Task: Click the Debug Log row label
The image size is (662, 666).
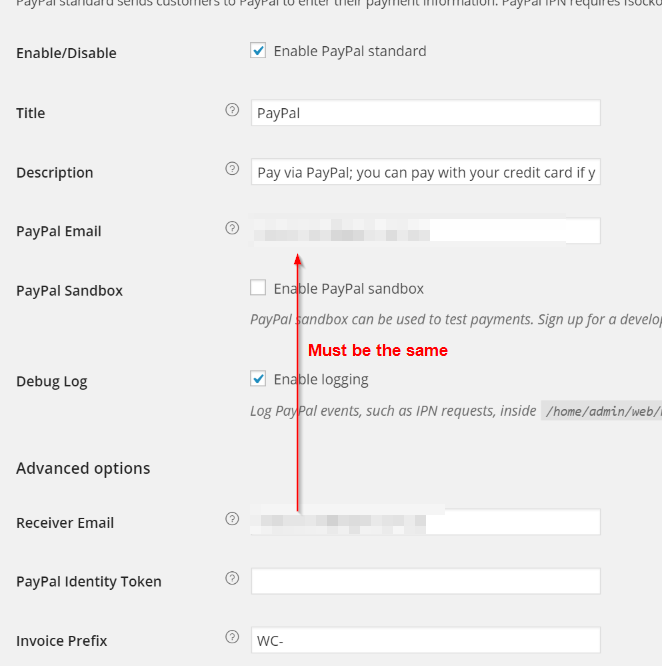Action: tap(52, 381)
